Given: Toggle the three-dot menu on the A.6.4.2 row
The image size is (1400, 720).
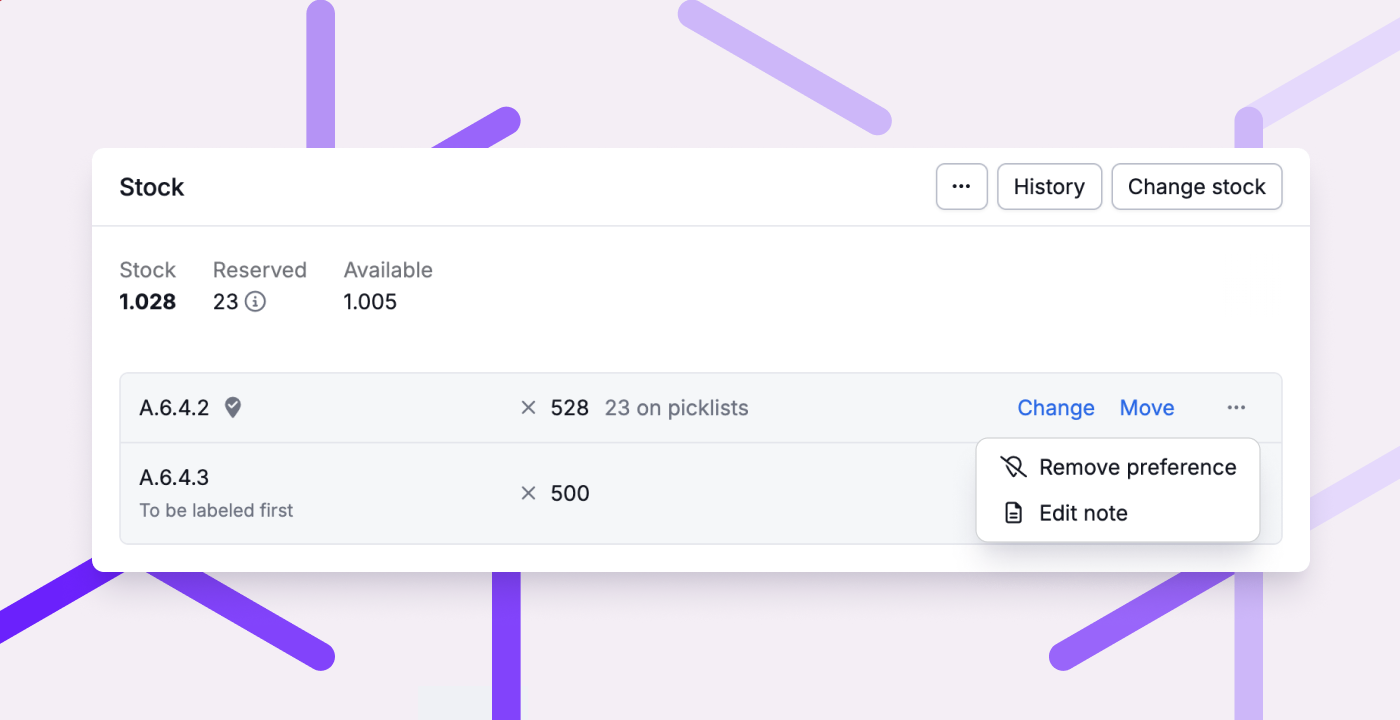Looking at the screenshot, I should pos(1236,408).
